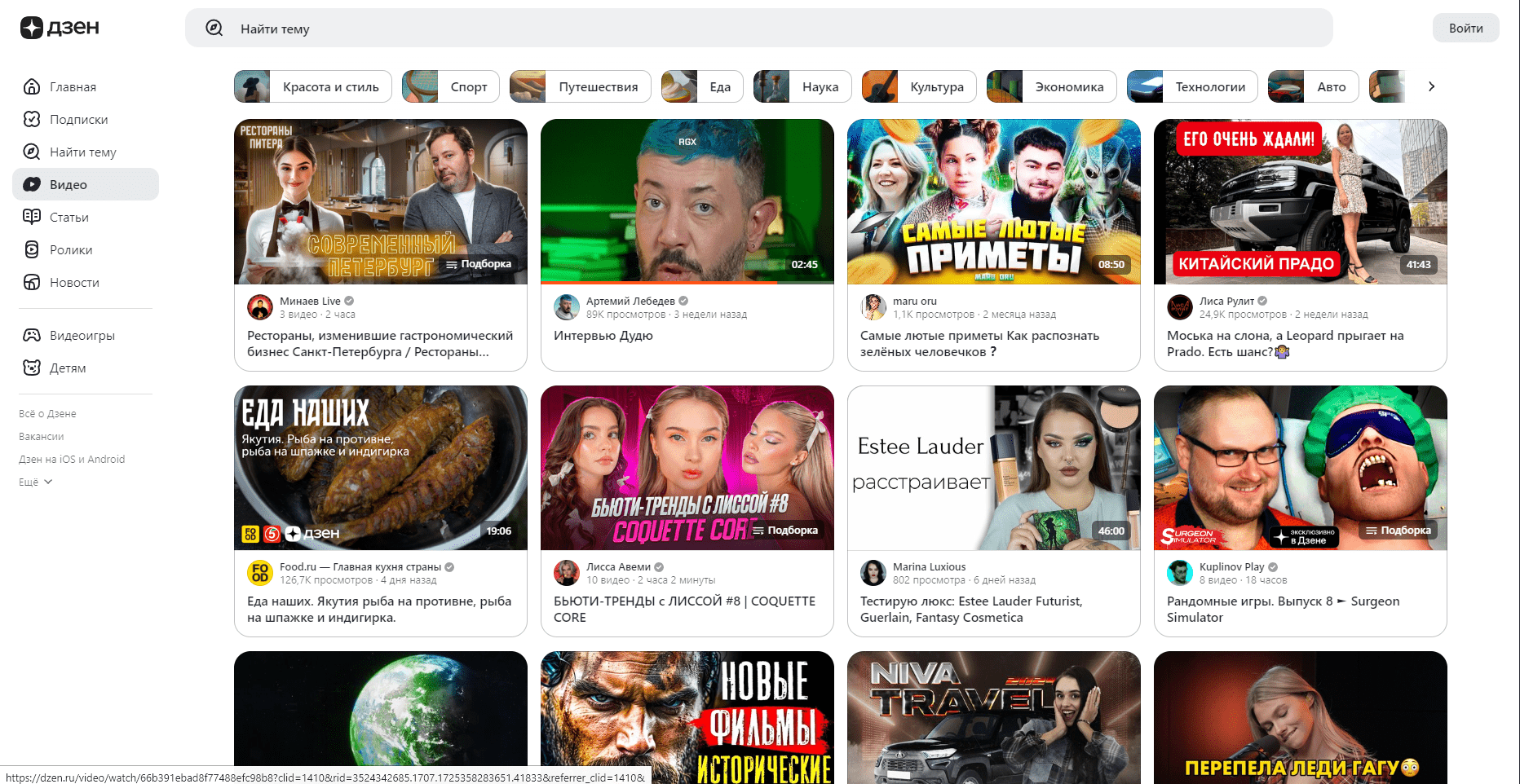
Task: Open the Видео section
Action: point(69,184)
